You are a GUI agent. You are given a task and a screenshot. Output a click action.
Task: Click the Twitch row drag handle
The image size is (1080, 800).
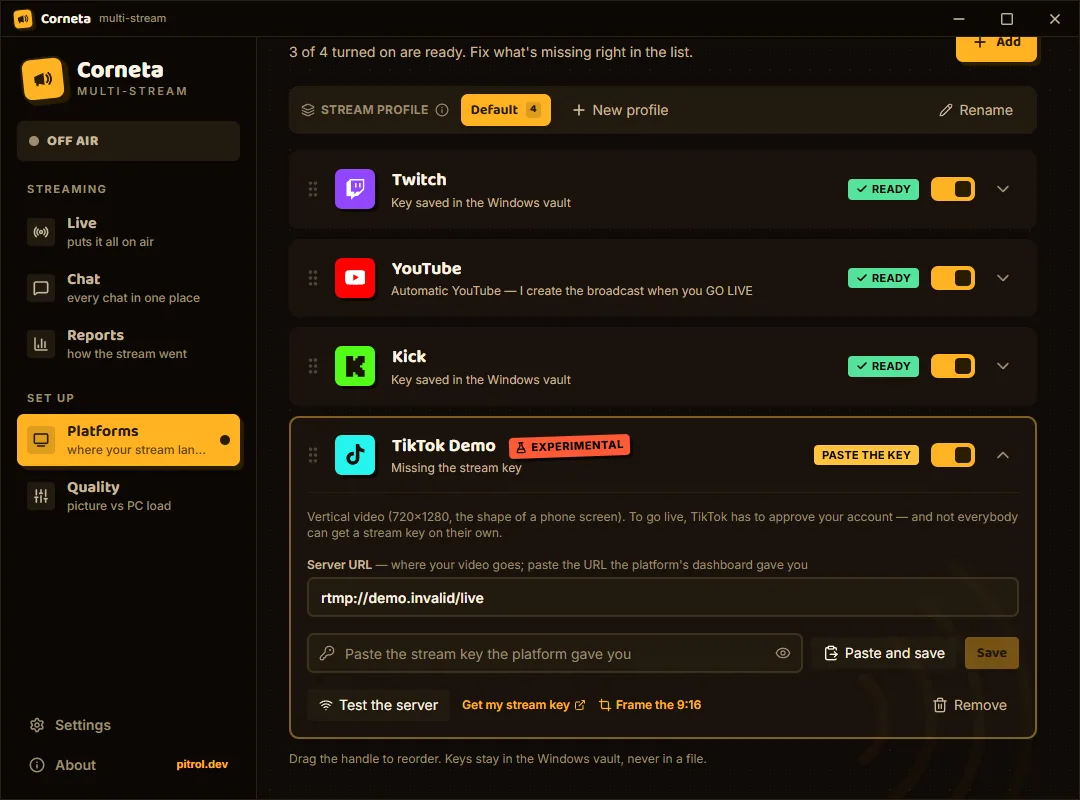(313, 189)
